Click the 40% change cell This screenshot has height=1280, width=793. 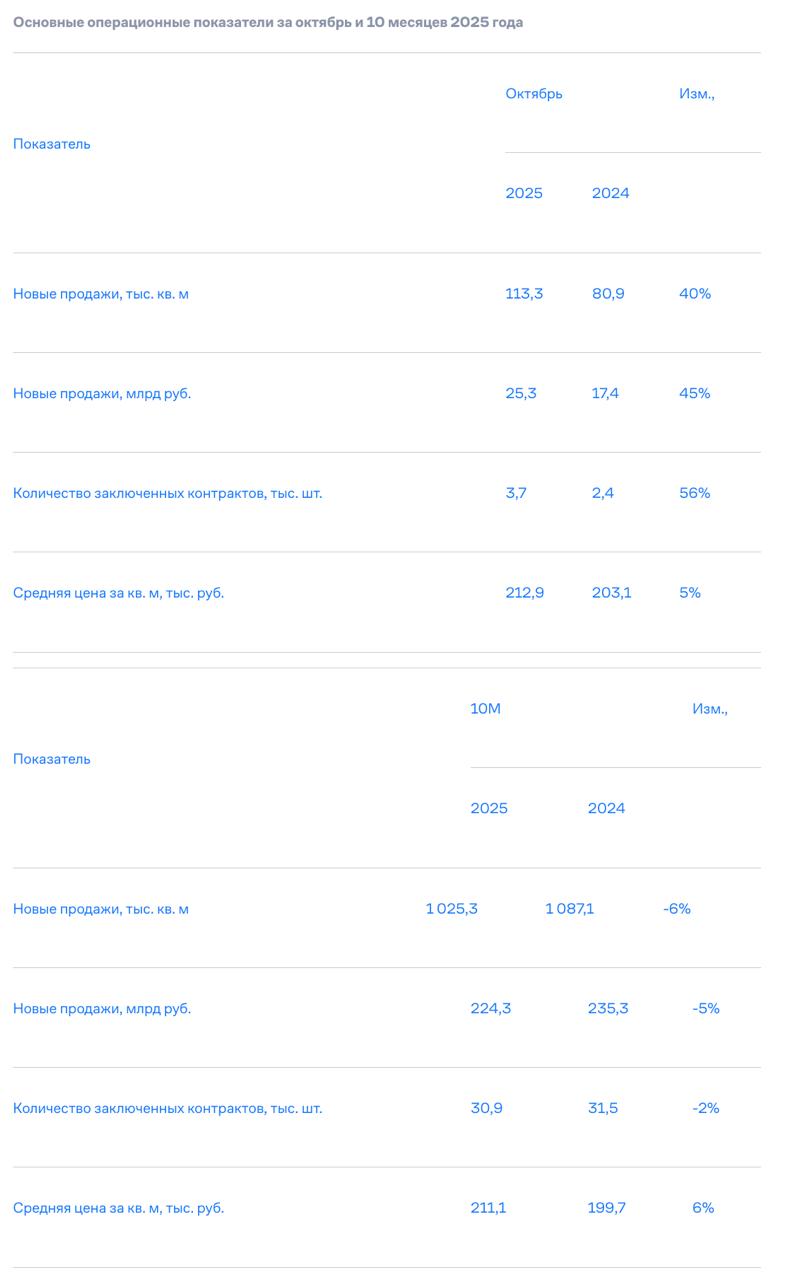(x=695, y=294)
